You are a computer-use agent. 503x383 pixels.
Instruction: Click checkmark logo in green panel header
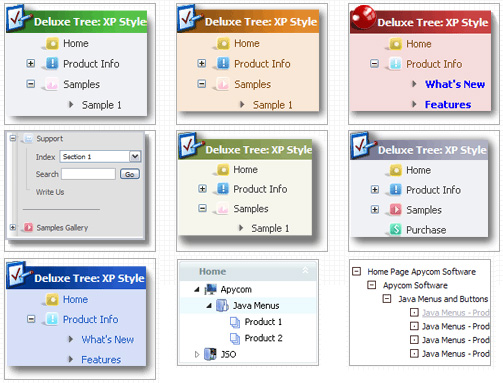pos(18,17)
